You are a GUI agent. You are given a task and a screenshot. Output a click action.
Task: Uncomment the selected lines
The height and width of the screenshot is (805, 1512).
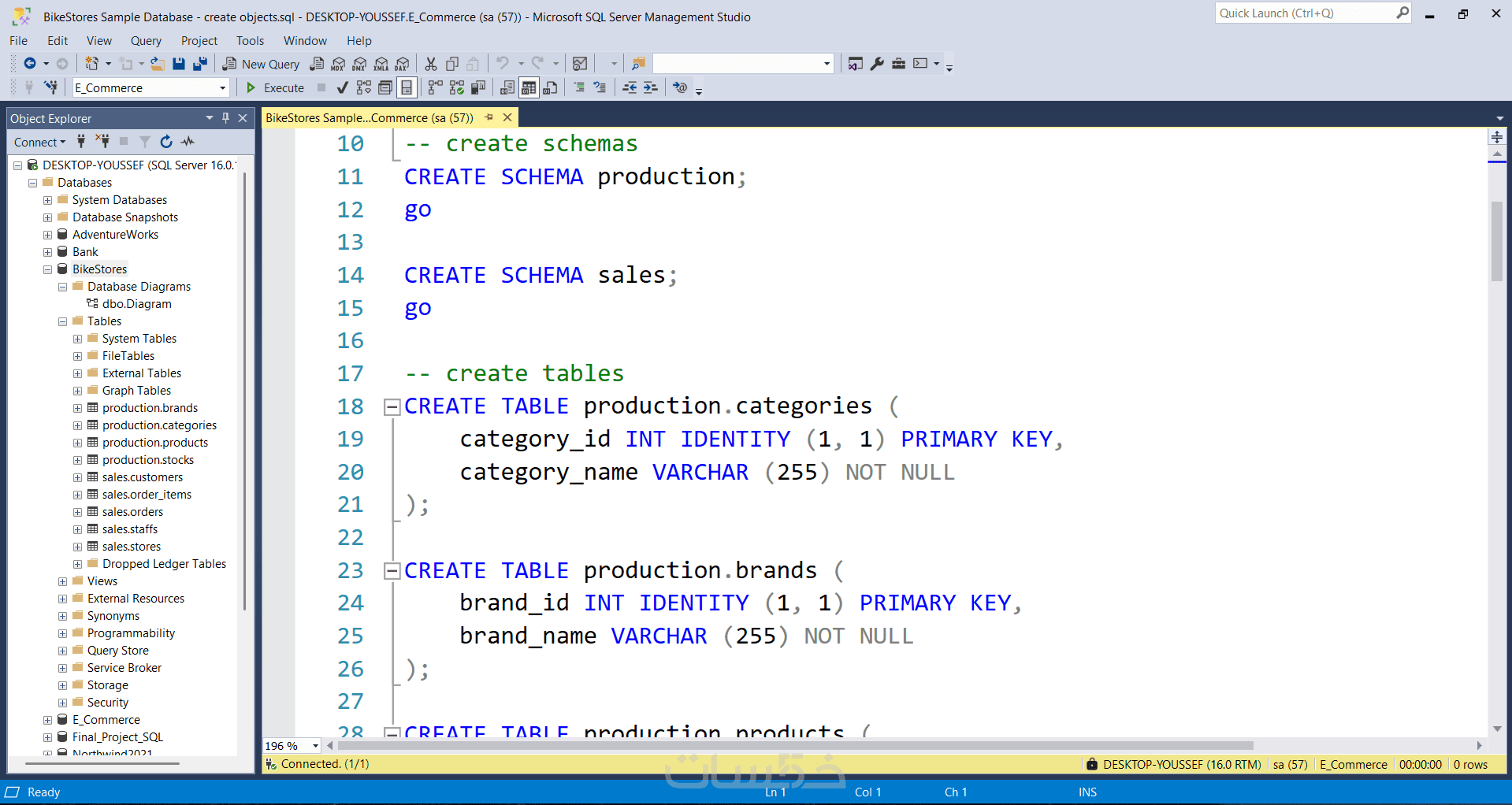pos(600,87)
